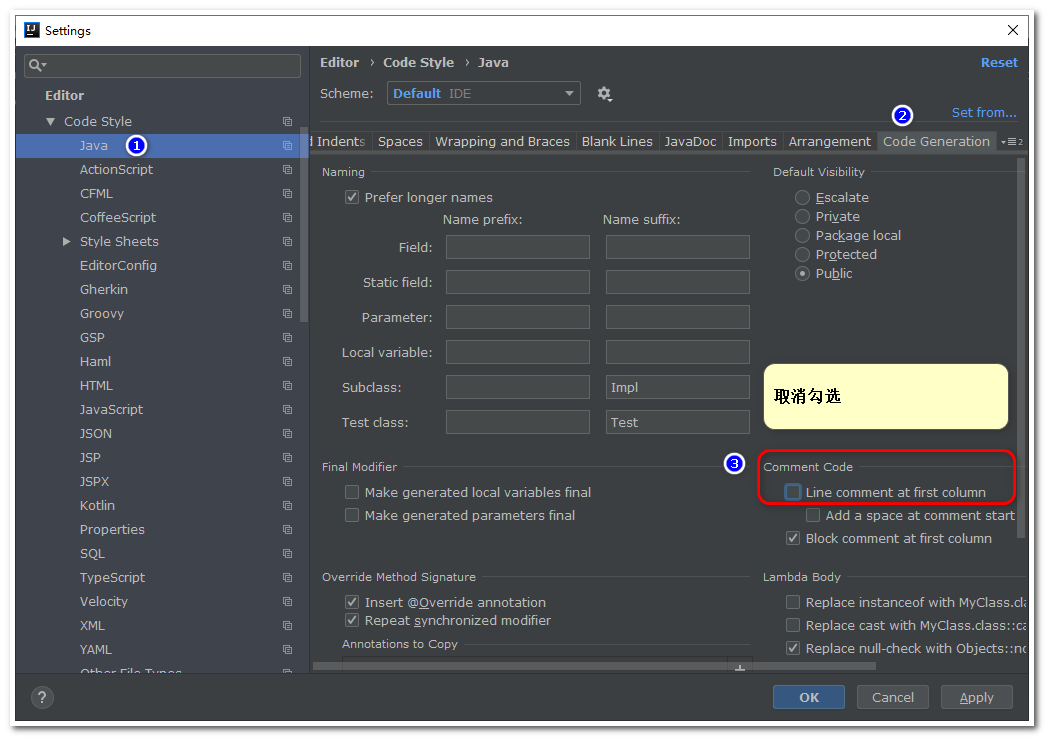The width and height of the screenshot is (1045, 737).
Task: Click the copy icon beside Java row
Action: tap(287, 145)
